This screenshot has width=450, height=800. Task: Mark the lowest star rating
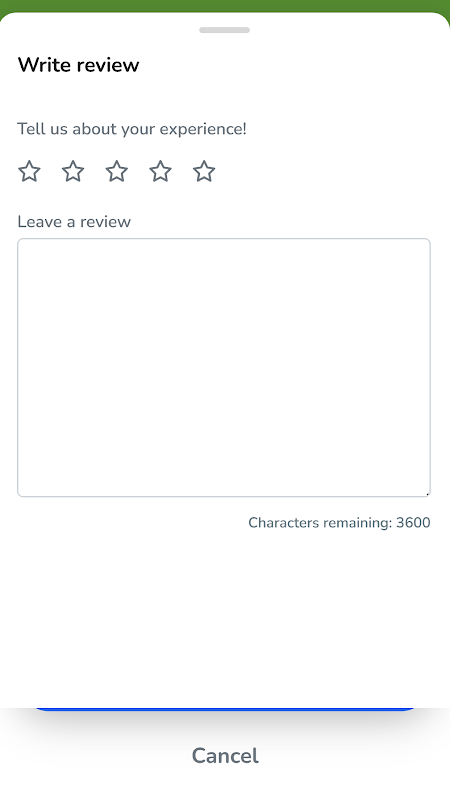(x=29, y=171)
